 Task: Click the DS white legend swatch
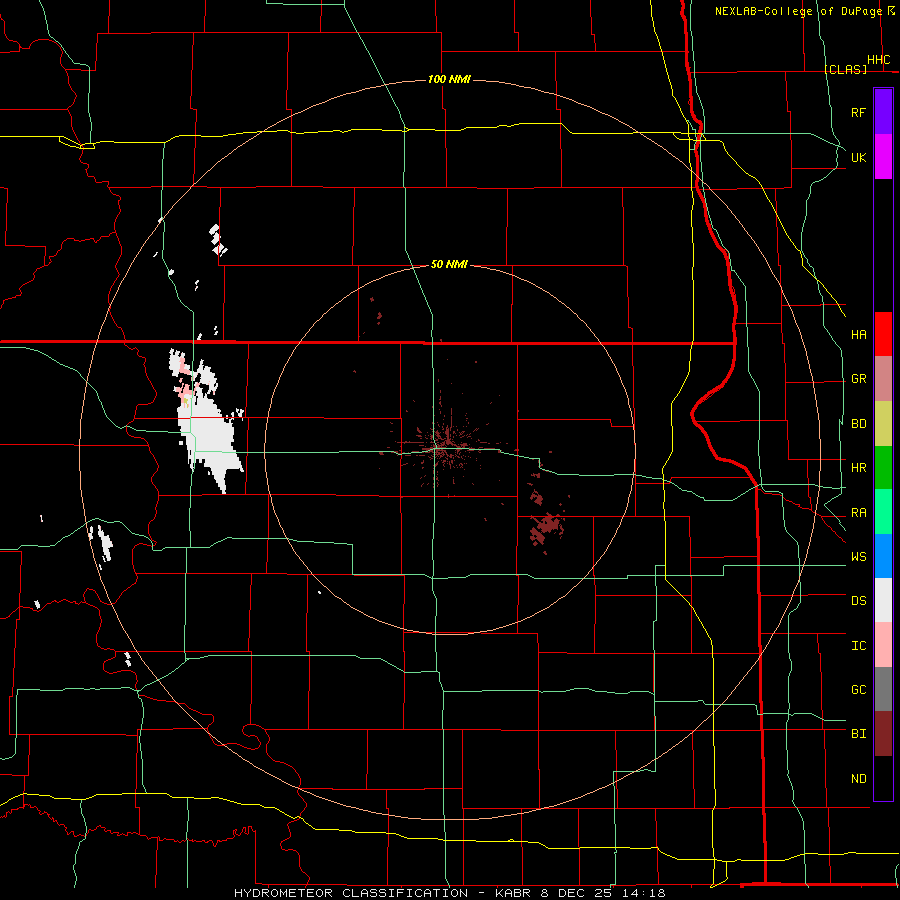pos(883,600)
